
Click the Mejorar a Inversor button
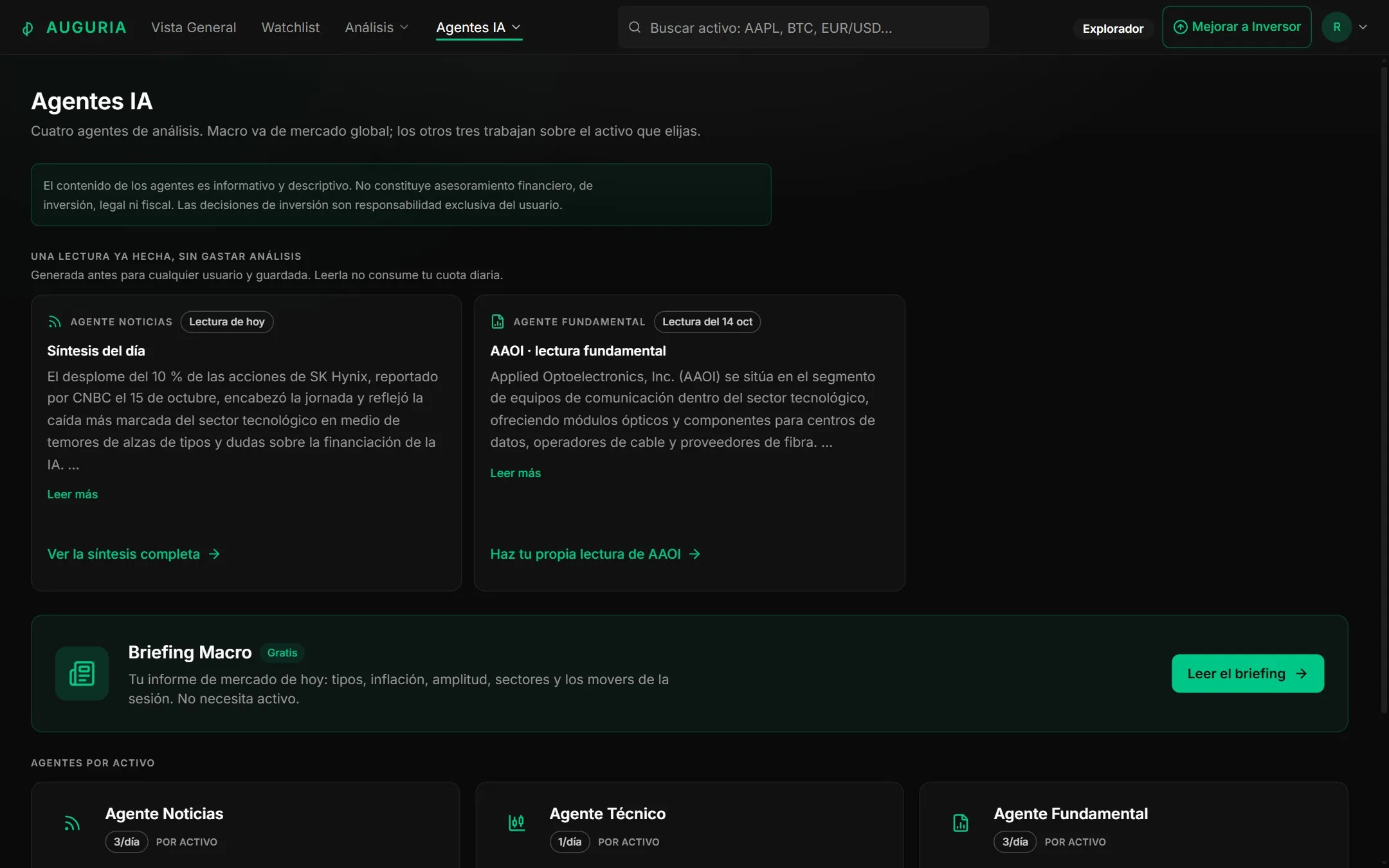click(1237, 27)
